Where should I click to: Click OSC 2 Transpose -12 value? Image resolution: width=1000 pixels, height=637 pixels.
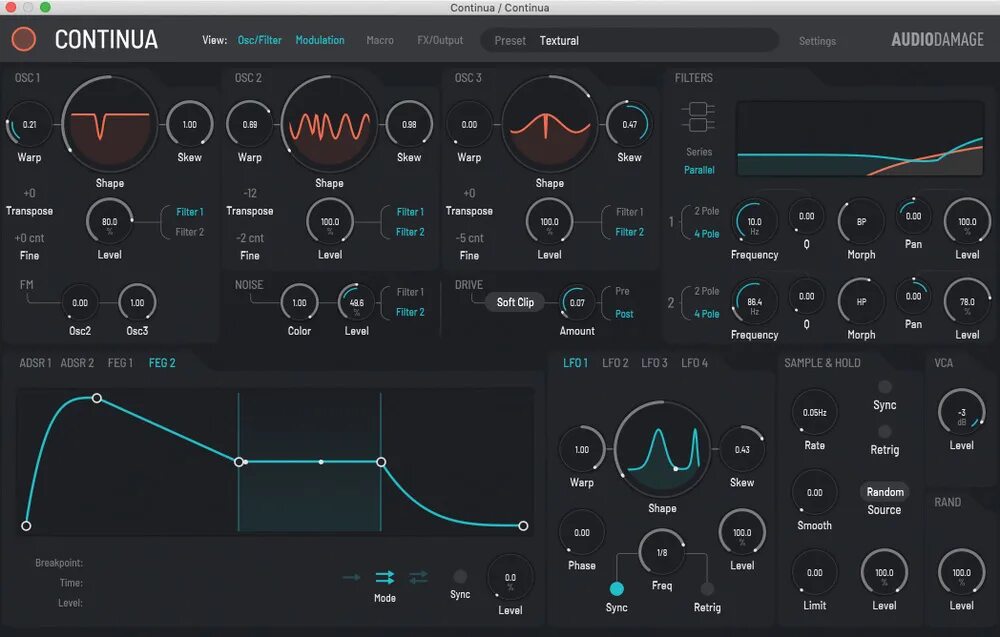pyautogui.click(x=249, y=193)
